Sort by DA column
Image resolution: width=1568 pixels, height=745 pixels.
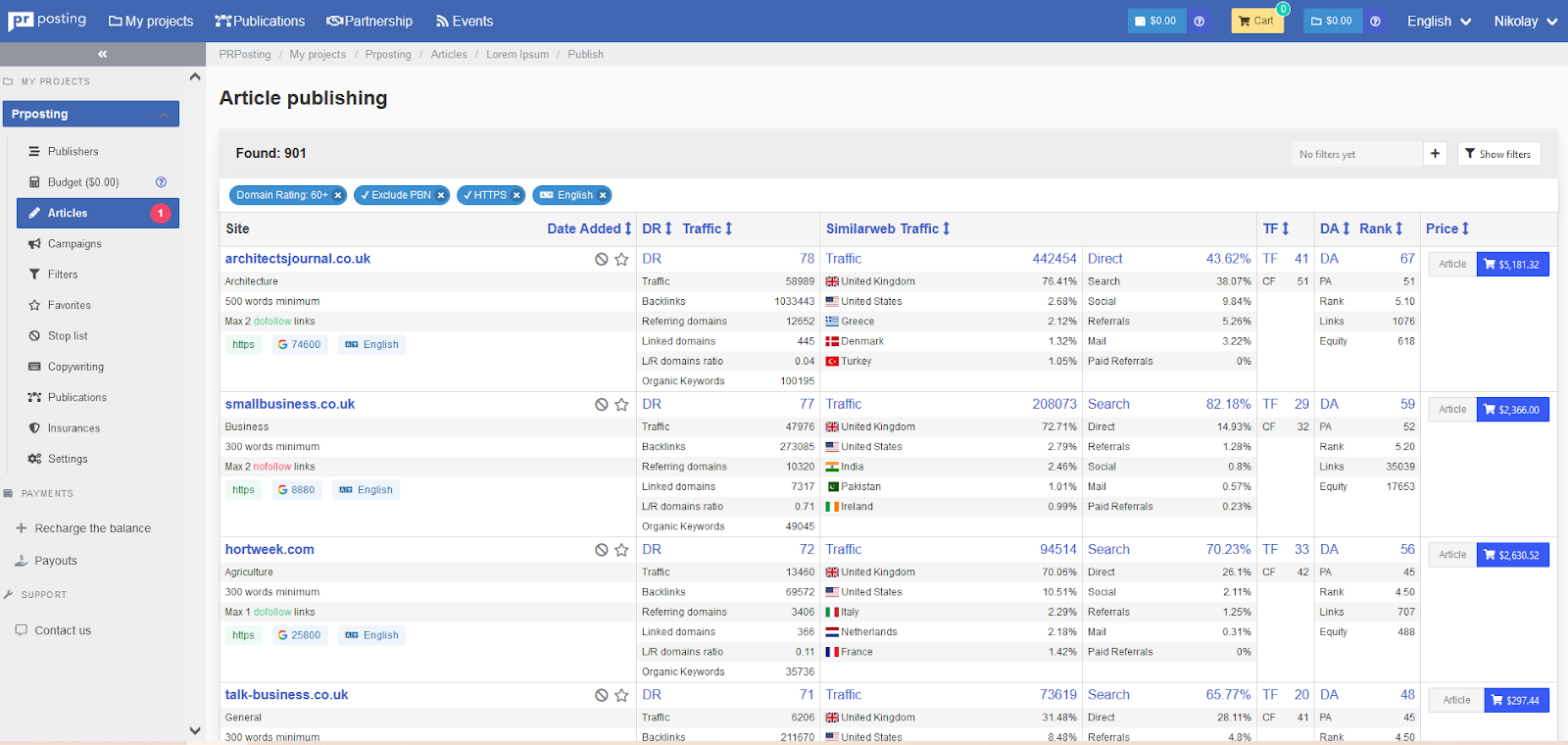coord(1335,228)
